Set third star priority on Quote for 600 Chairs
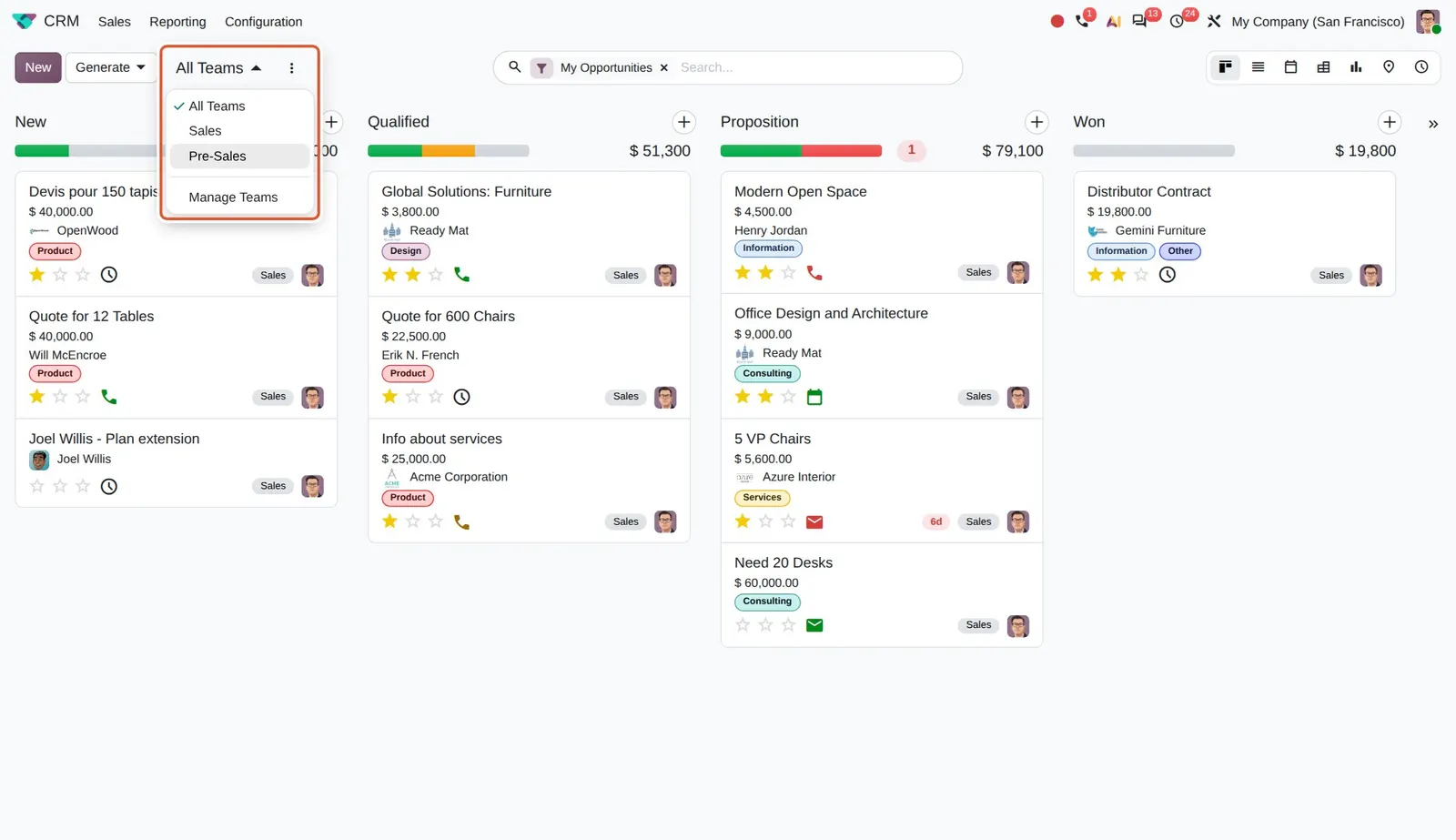 (436, 397)
